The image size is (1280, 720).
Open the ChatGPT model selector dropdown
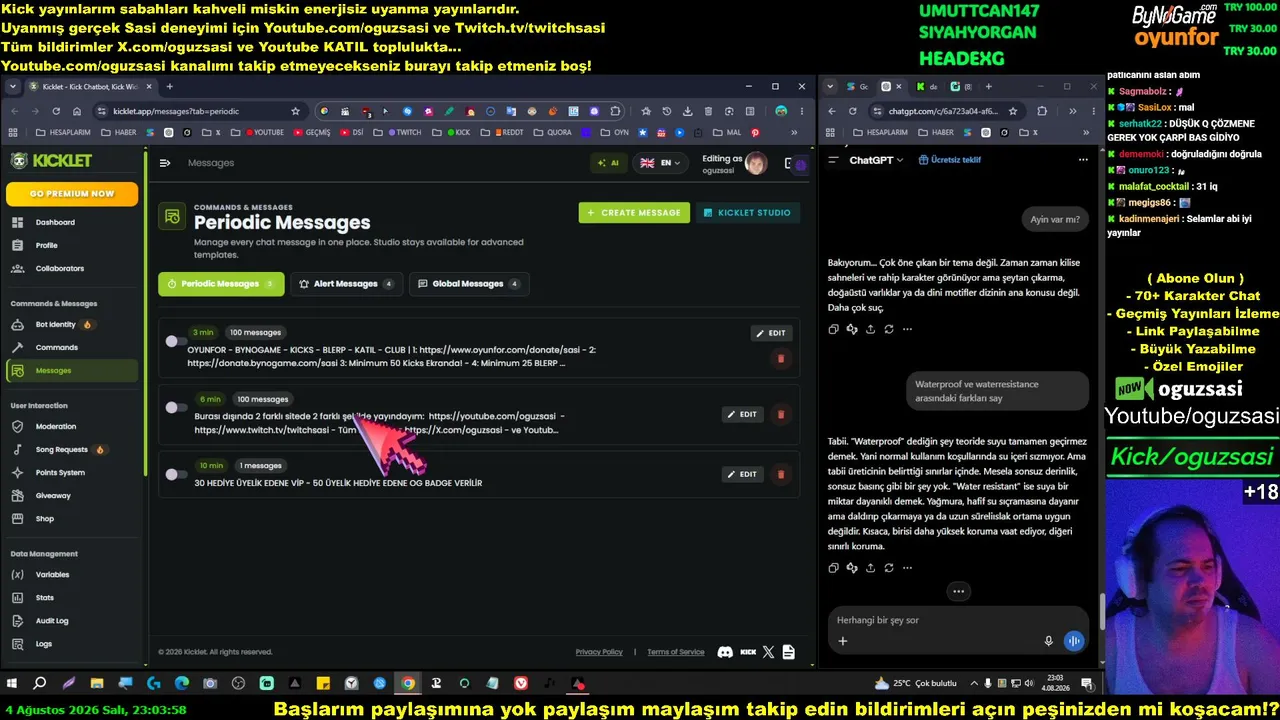pos(876,160)
